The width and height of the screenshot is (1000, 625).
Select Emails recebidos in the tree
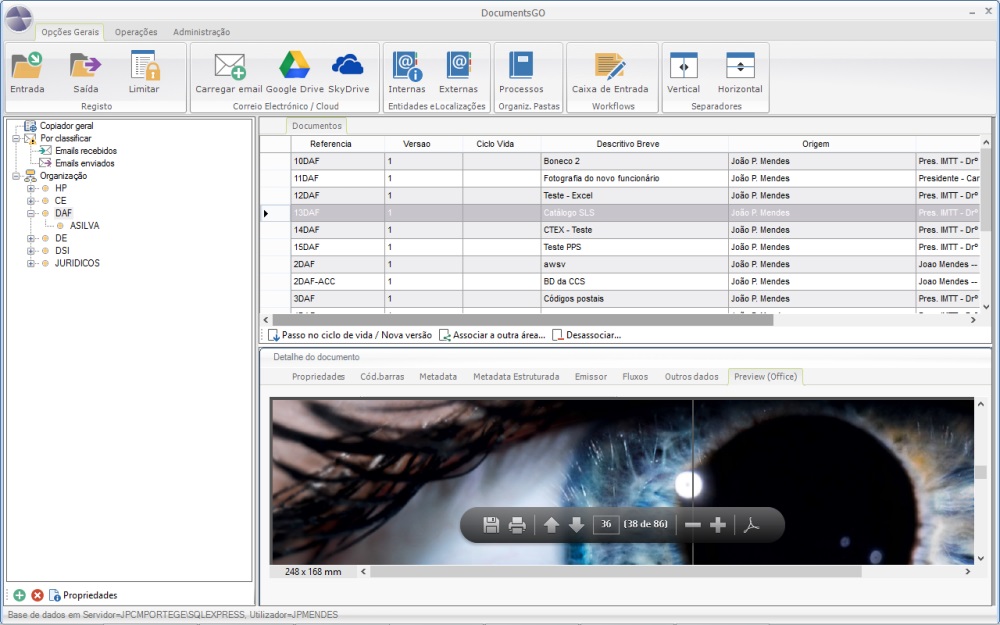(x=85, y=150)
